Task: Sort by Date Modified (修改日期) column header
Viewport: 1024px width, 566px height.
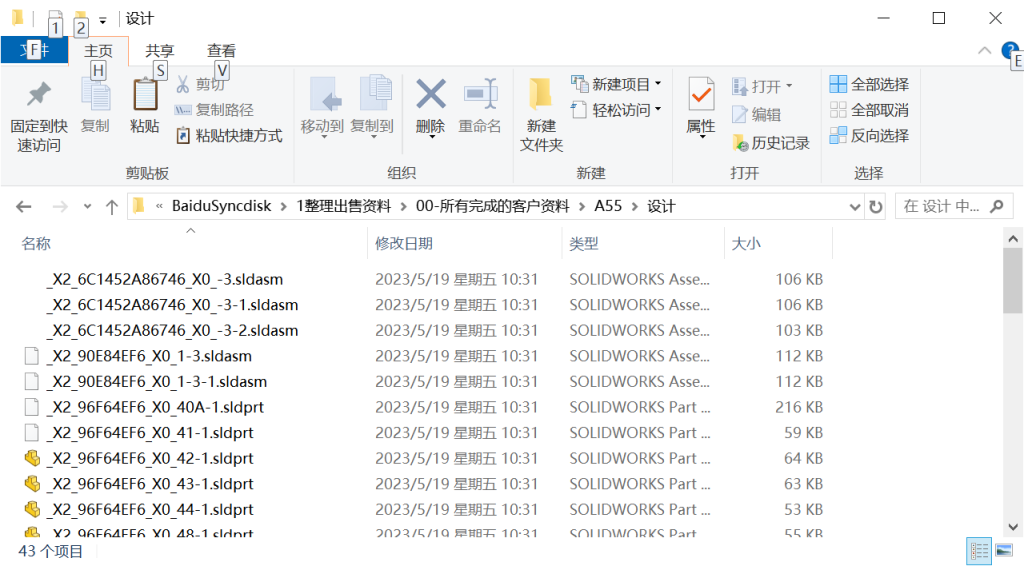Action: click(x=404, y=244)
